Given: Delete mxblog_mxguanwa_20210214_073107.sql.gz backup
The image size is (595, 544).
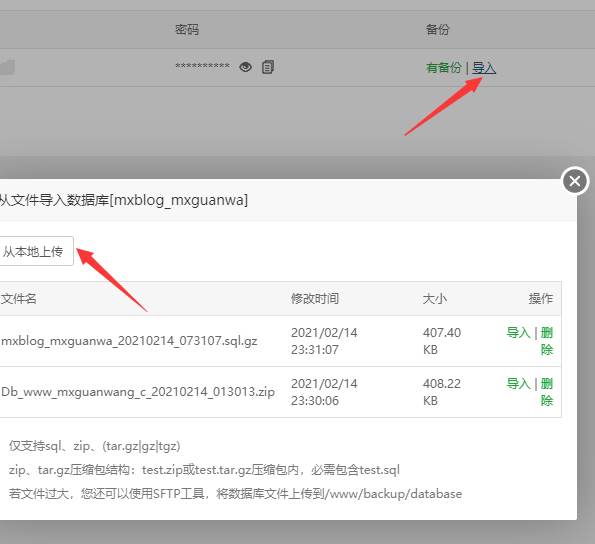Looking at the screenshot, I should 546,341.
